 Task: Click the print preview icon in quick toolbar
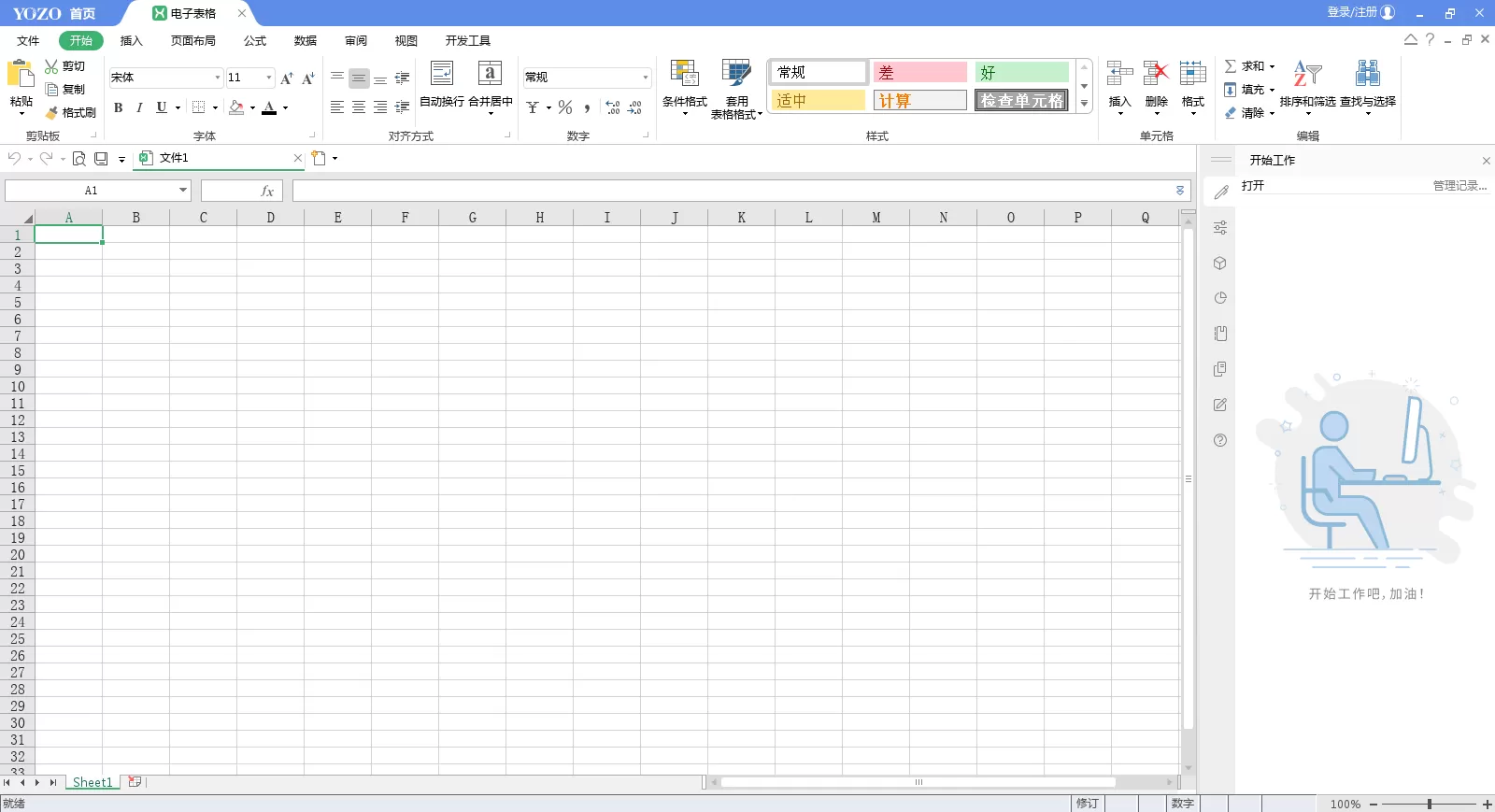(x=79, y=159)
